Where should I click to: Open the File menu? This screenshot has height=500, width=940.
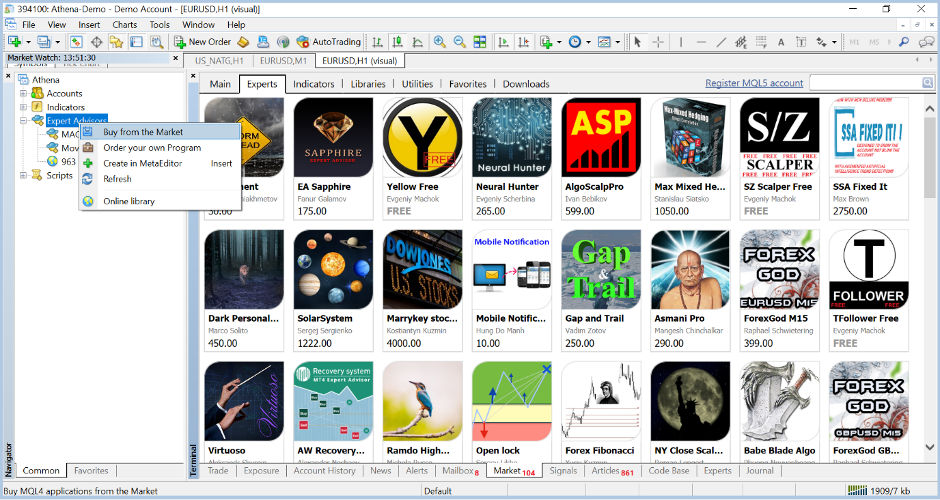pyautogui.click(x=29, y=25)
